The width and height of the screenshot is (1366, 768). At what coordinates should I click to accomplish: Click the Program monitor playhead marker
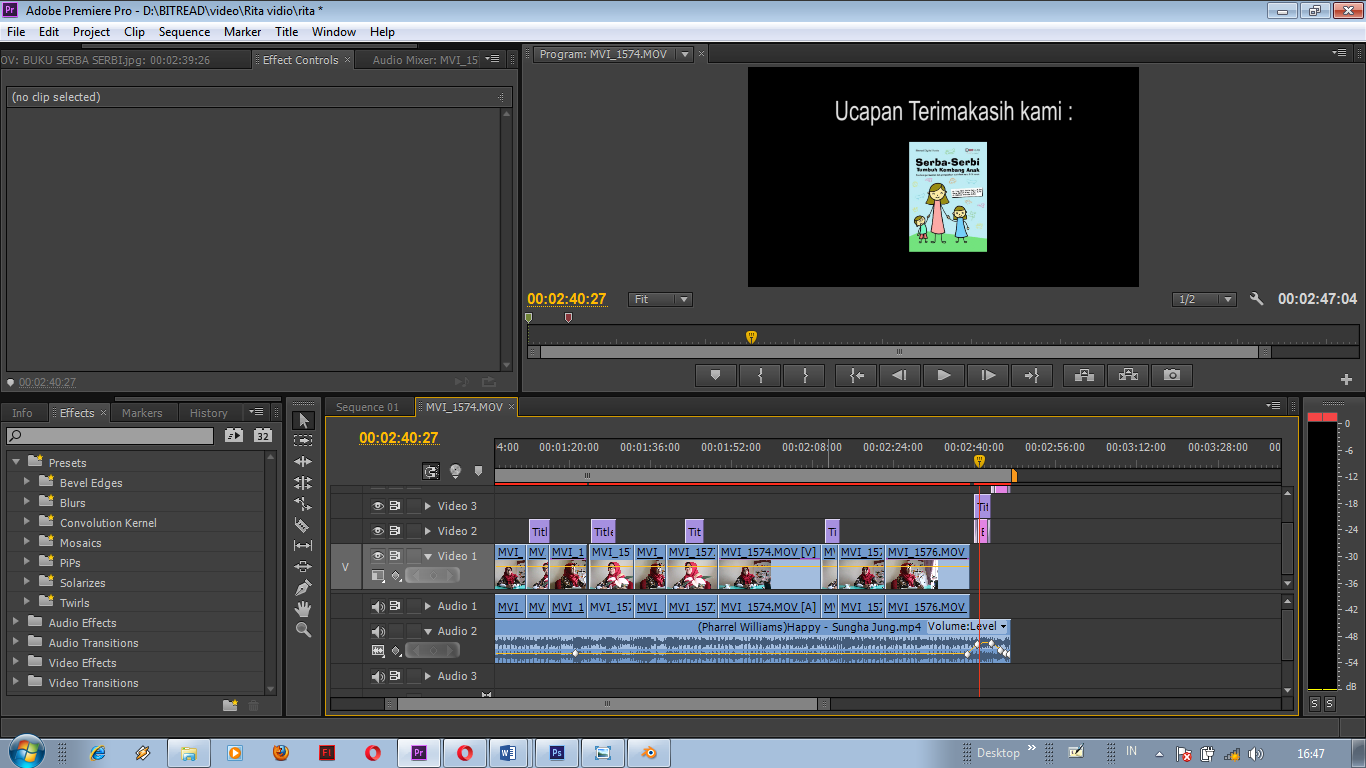(751, 337)
